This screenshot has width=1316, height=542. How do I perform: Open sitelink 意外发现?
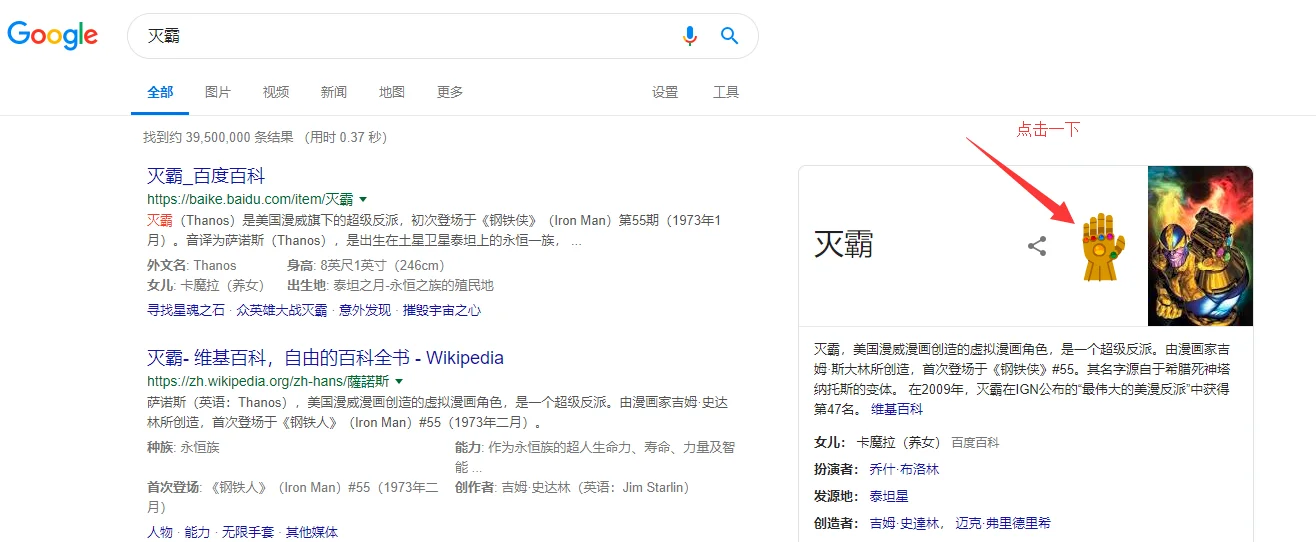point(365,310)
